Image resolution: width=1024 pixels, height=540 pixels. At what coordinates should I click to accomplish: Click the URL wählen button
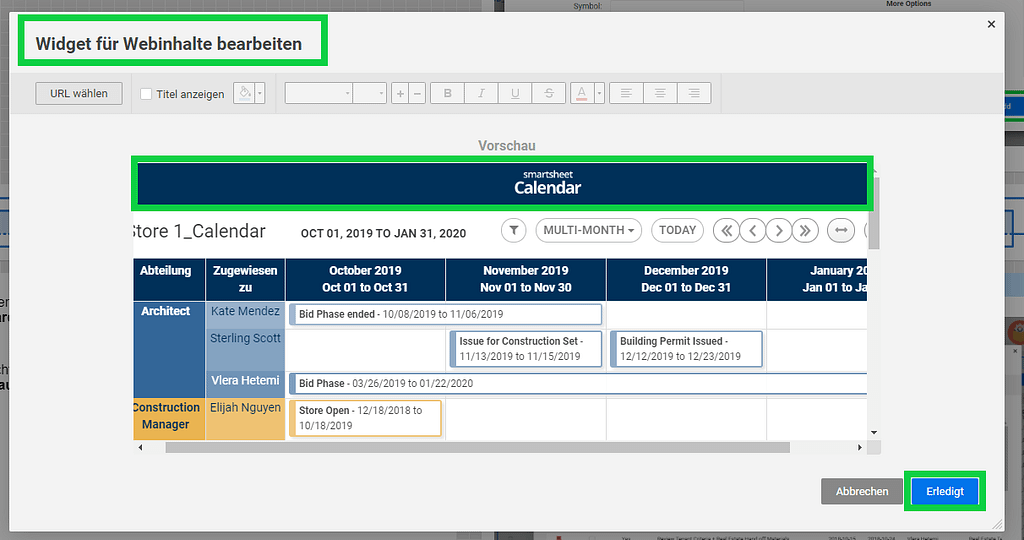(x=79, y=93)
